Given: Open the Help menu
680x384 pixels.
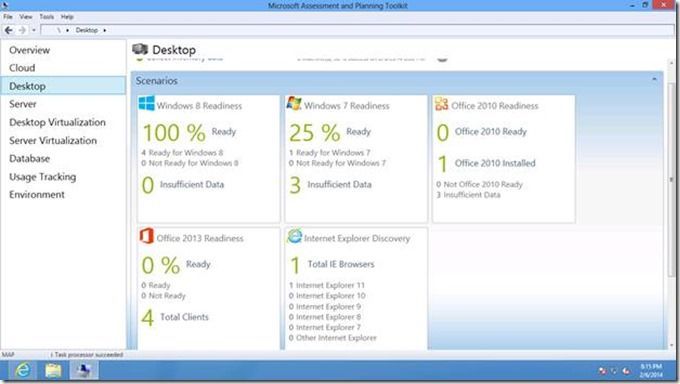Looking at the screenshot, I should click(x=67, y=16).
